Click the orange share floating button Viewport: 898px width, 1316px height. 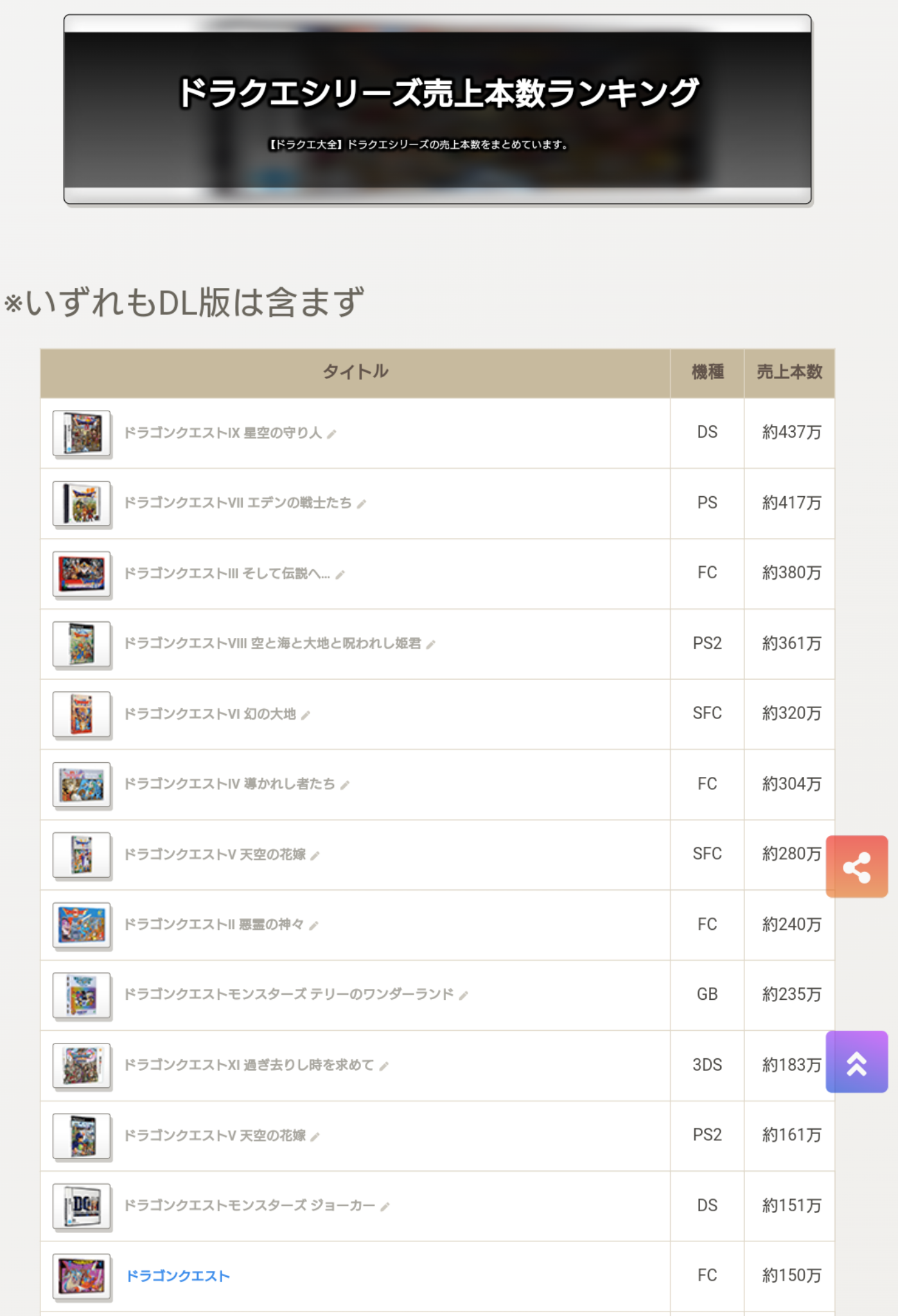pyautogui.click(x=856, y=866)
